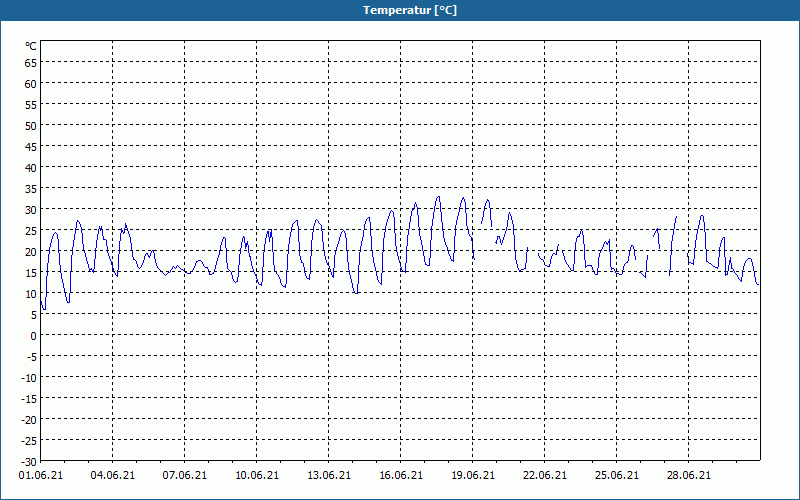Select the -30 y-axis value

(29, 462)
